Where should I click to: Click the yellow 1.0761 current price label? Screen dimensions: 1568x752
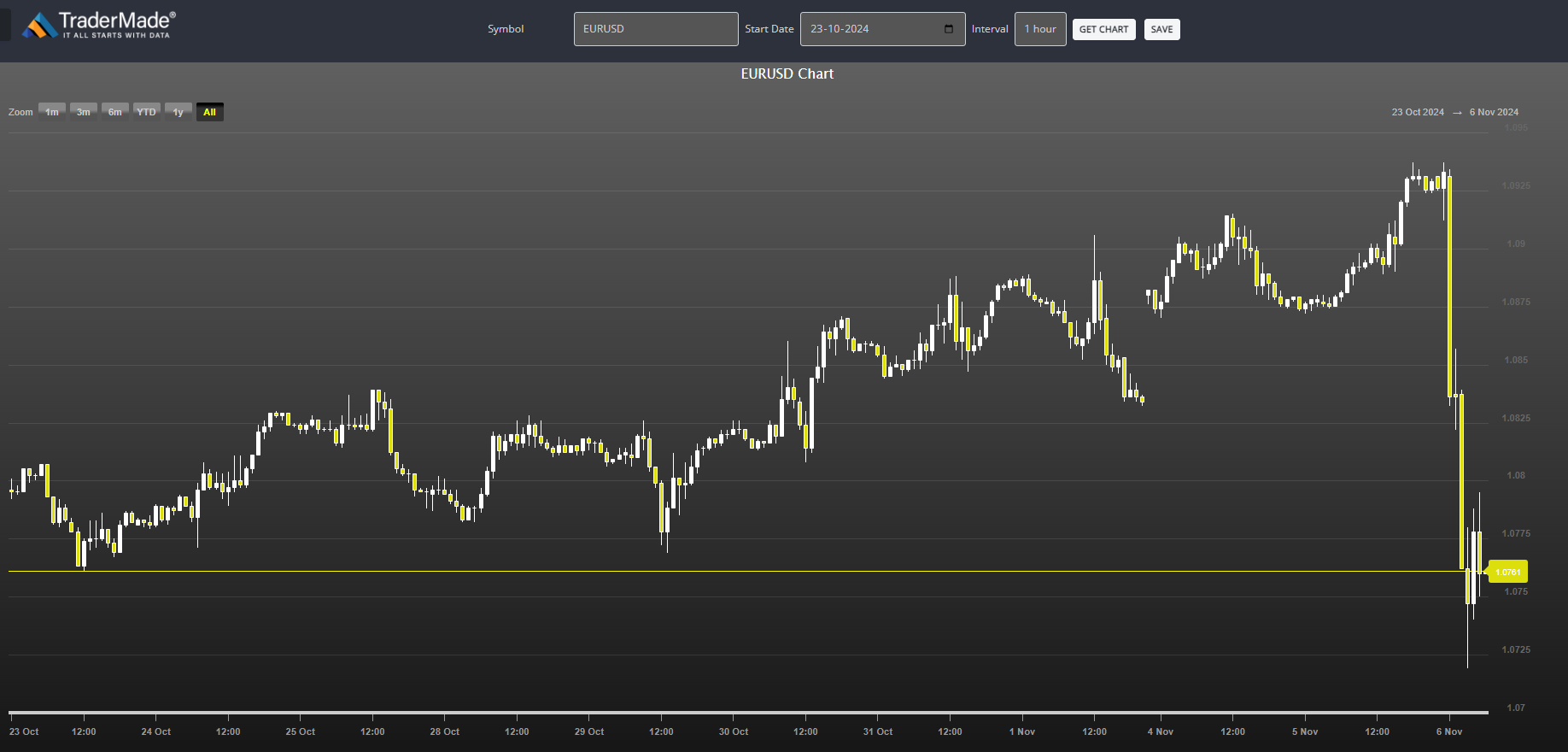(x=1507, y=572)
